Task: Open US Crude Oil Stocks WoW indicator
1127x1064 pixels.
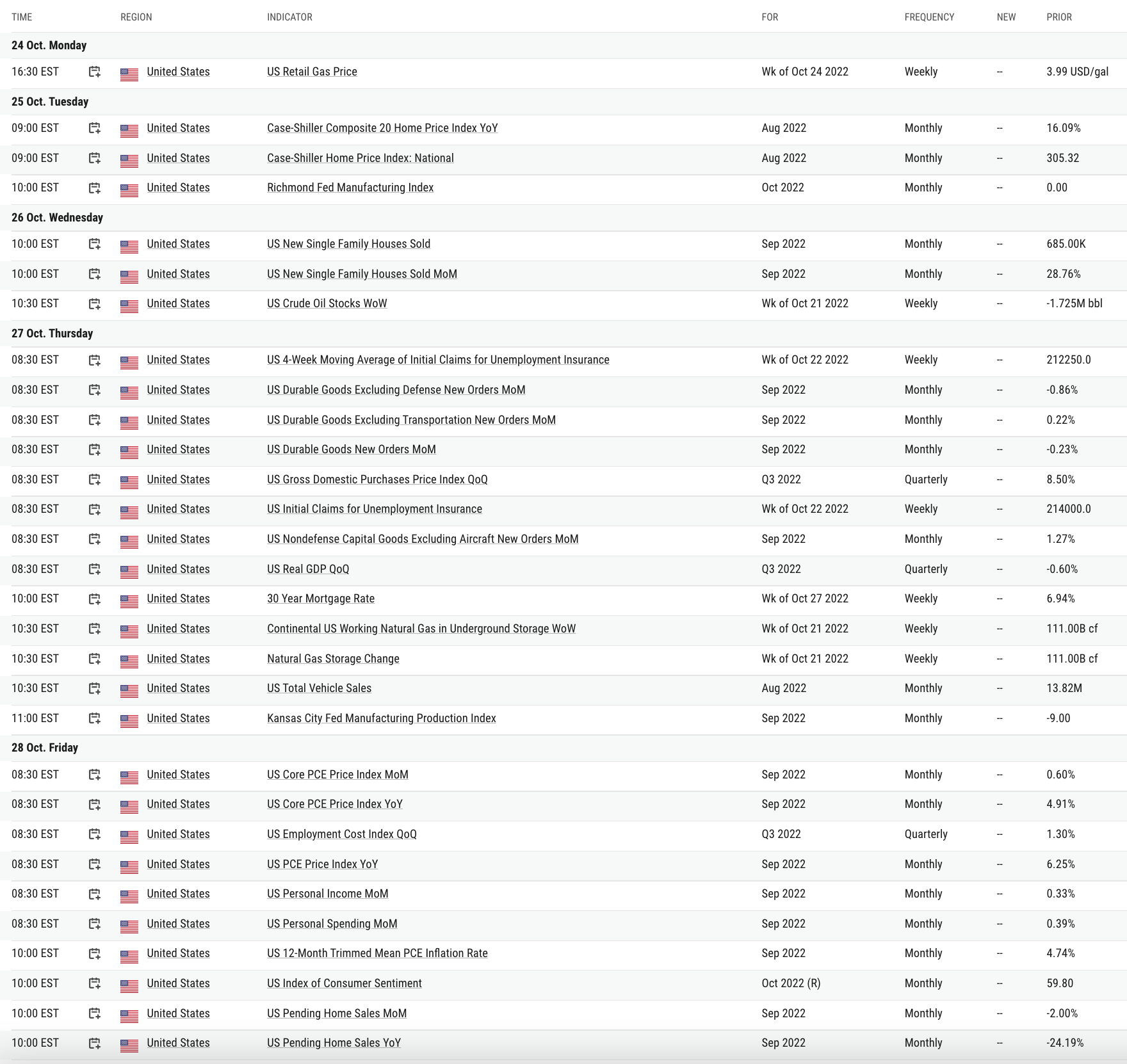Action: [x=327, y=303]
